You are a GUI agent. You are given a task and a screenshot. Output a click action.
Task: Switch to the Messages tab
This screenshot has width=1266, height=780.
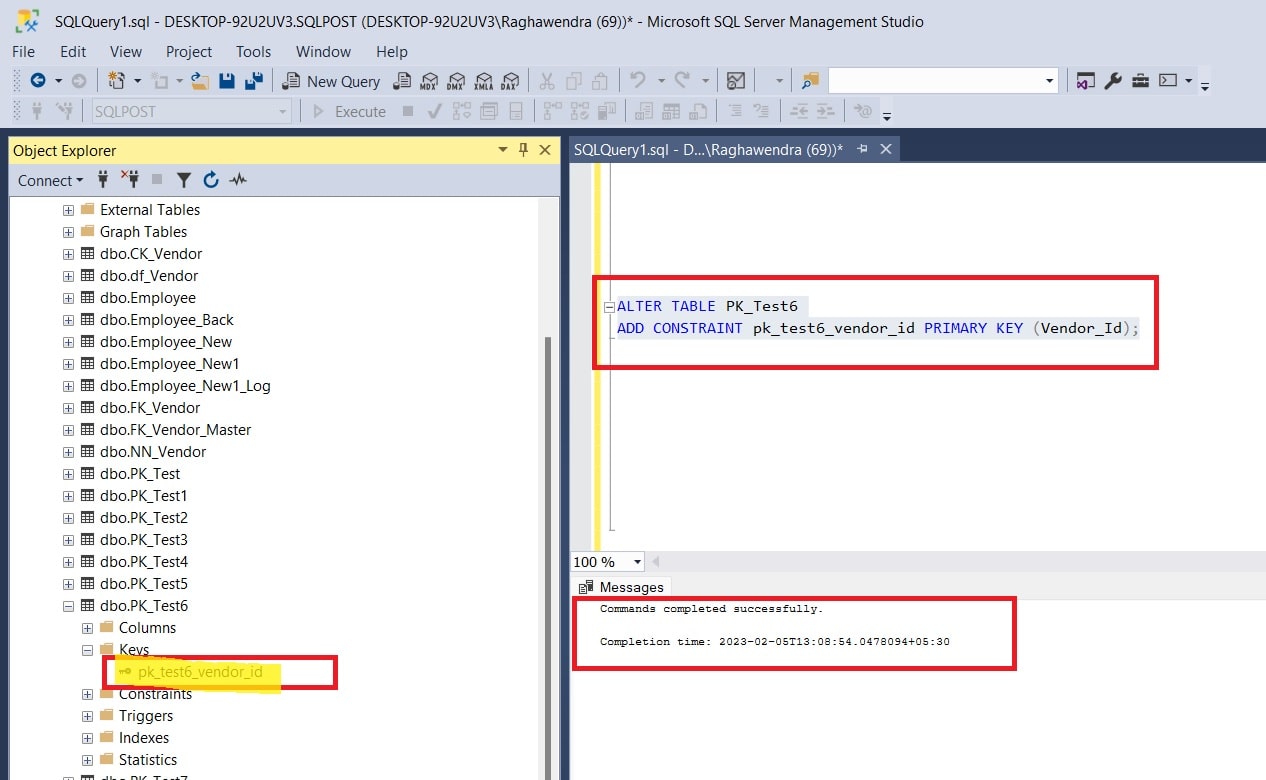[x=621, y=587]
